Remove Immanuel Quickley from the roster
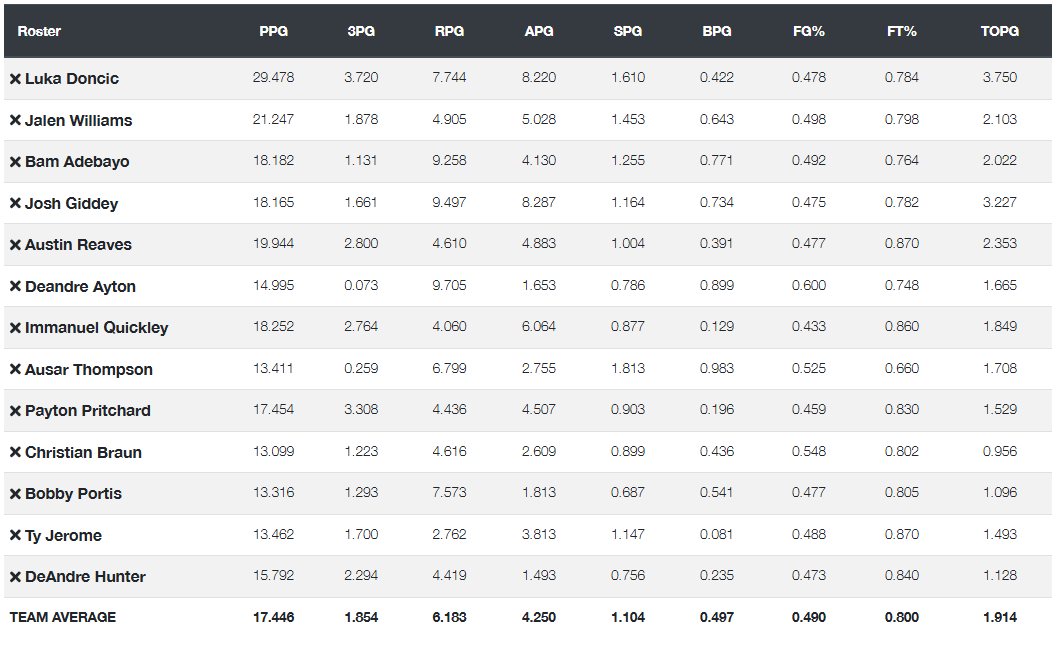 click(x=15, y=328)
